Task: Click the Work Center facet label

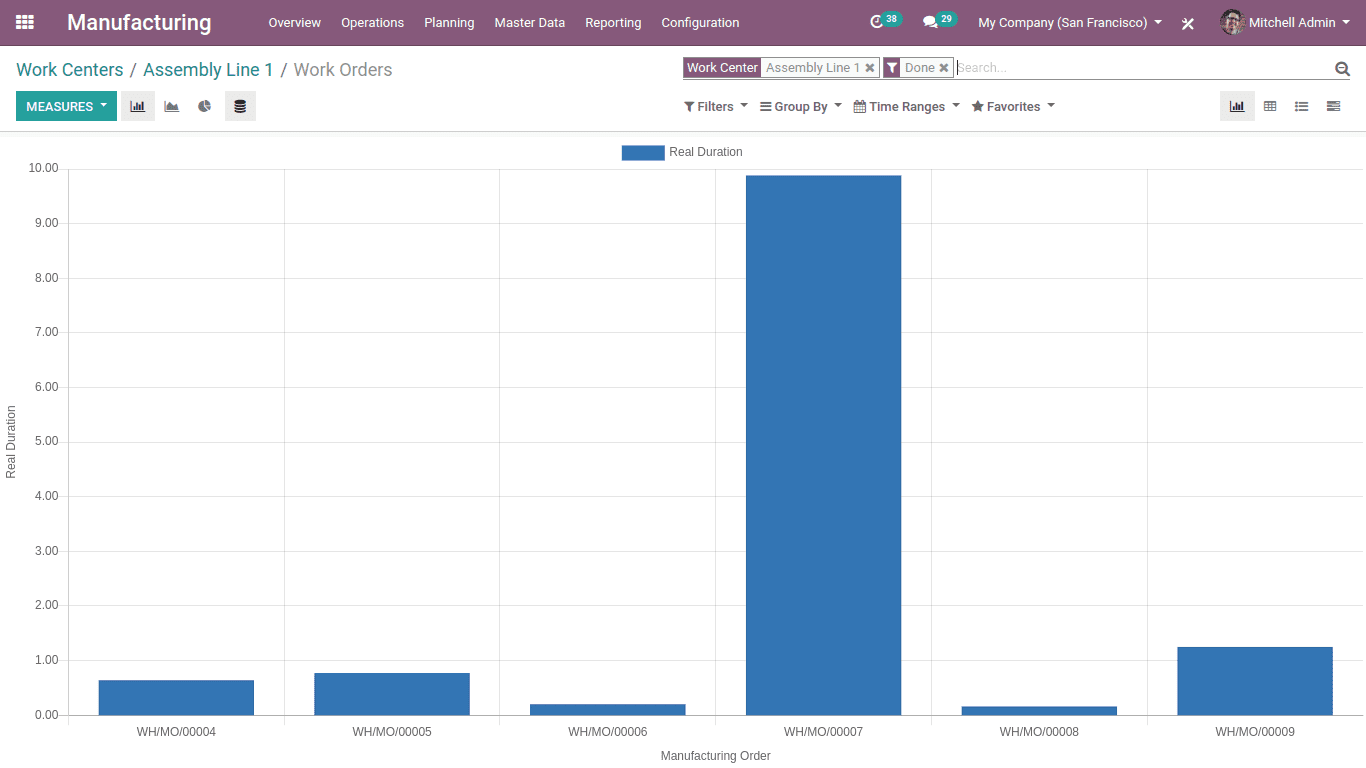Action: tap(722, 68)
